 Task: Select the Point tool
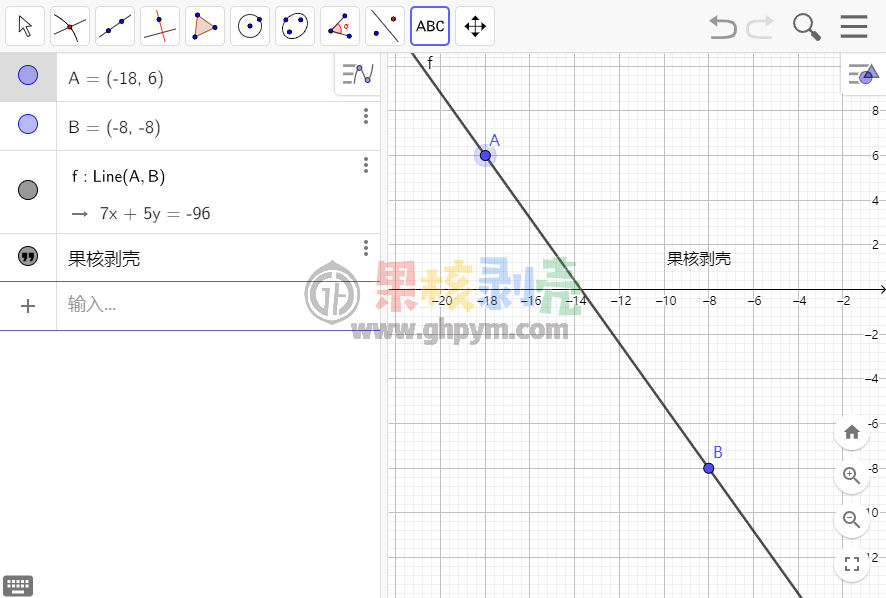(x=70, y=26)
